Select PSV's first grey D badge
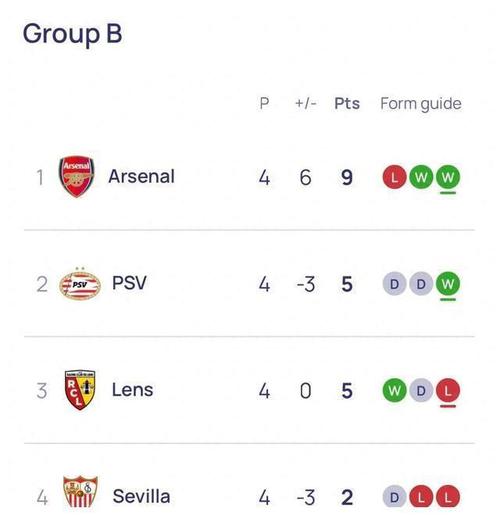500x515 pixels. pyautogui.click(x=394, y=284)
